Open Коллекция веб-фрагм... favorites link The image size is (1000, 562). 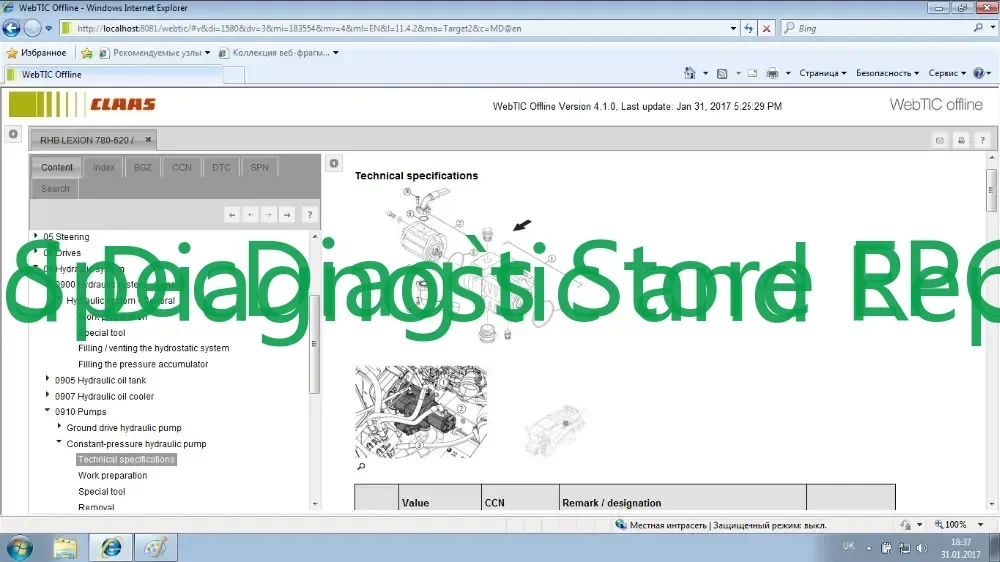coord(279,53)
